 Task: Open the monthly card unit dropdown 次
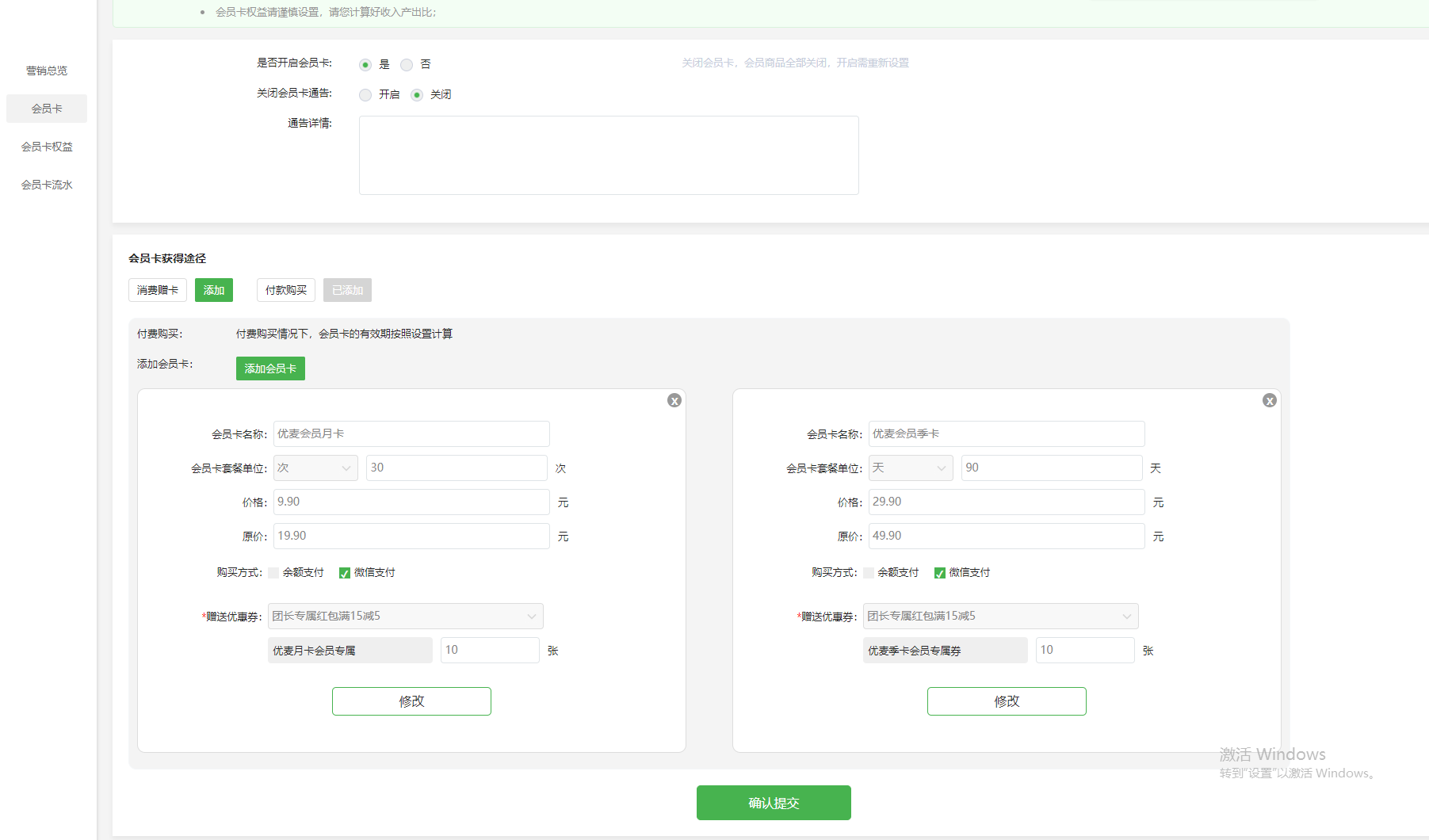coord(315,468)
